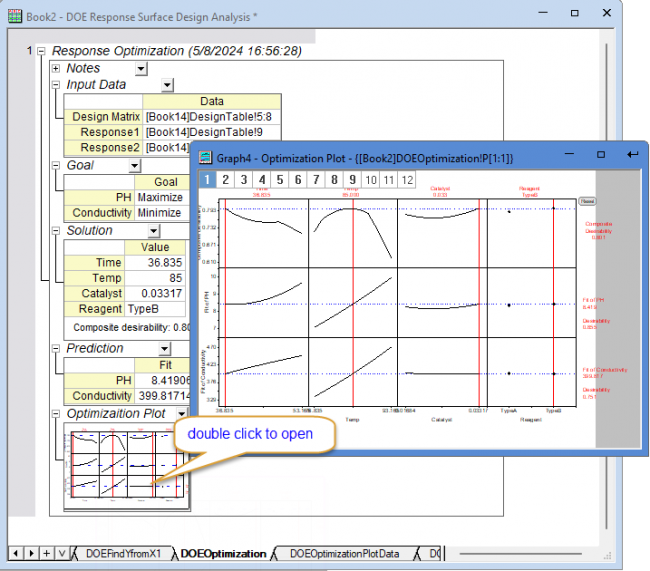This screenshot has width=650, height=571.
Task: Select graph page tab 2
Action: pyautogui.click(x=226, y=180)
